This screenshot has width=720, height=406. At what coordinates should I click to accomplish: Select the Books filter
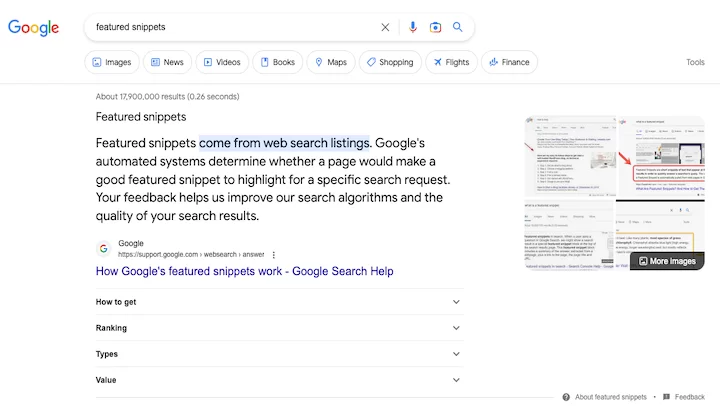coord(278,62)
